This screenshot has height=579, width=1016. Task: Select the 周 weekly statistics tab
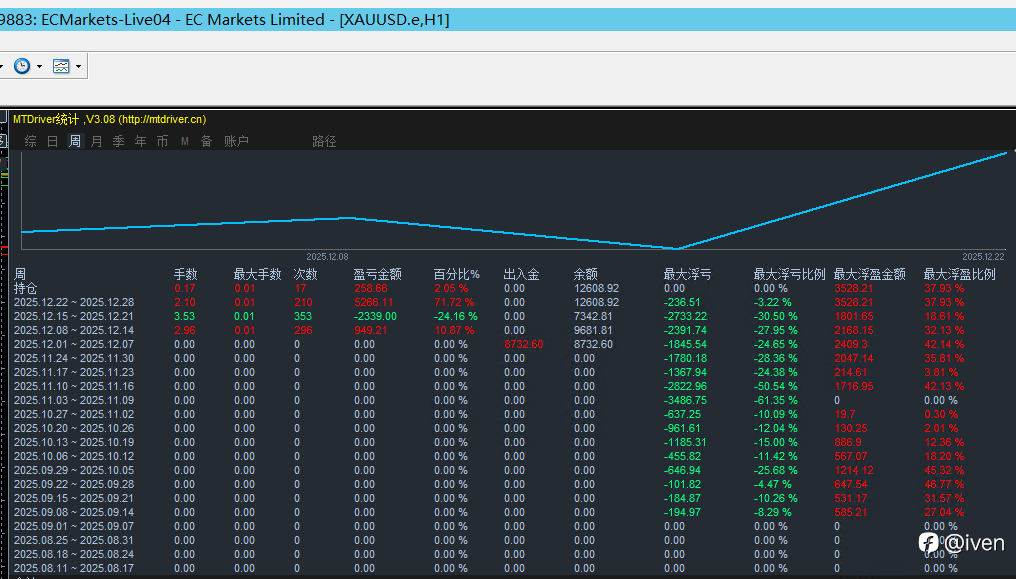[75, 142]
